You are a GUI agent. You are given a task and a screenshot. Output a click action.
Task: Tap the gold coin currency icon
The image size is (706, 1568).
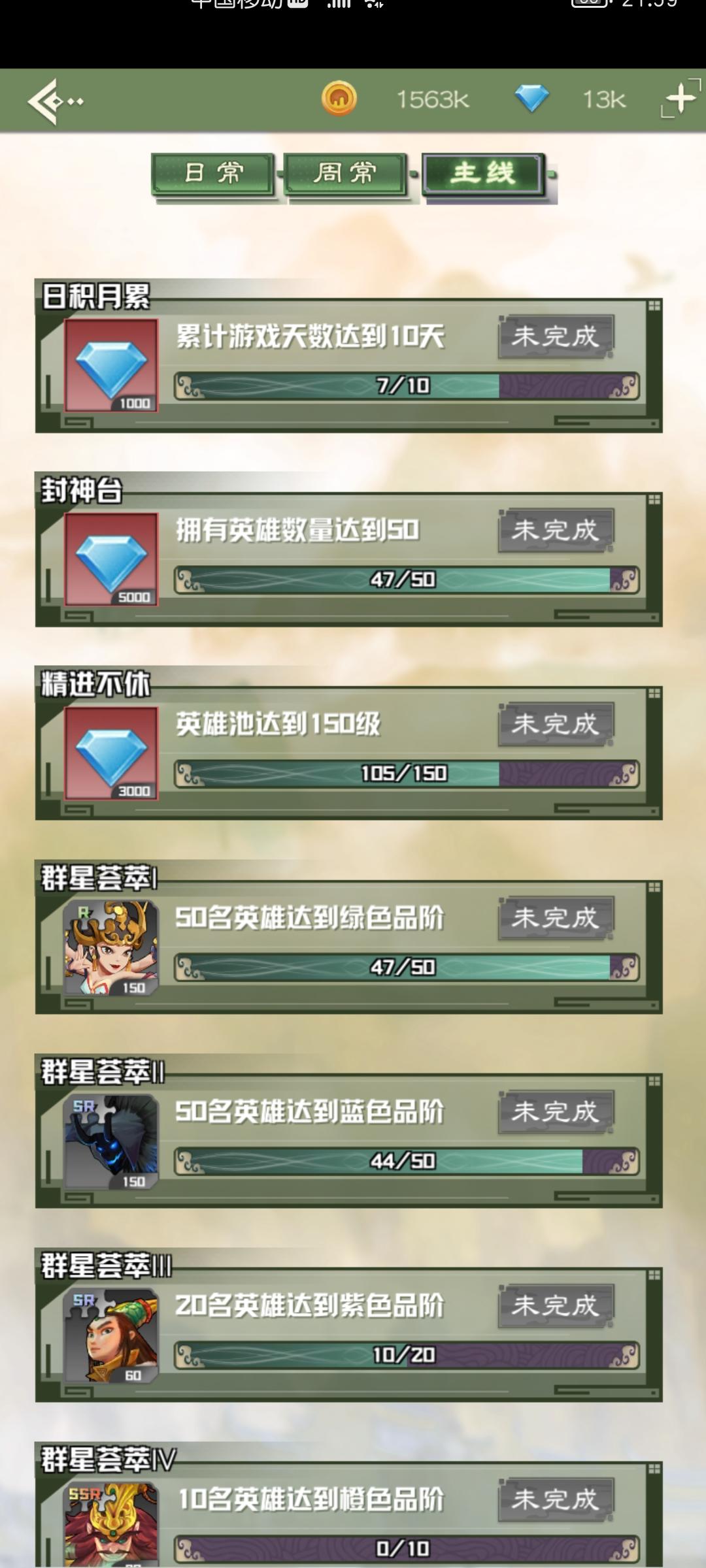pos(339,99)
